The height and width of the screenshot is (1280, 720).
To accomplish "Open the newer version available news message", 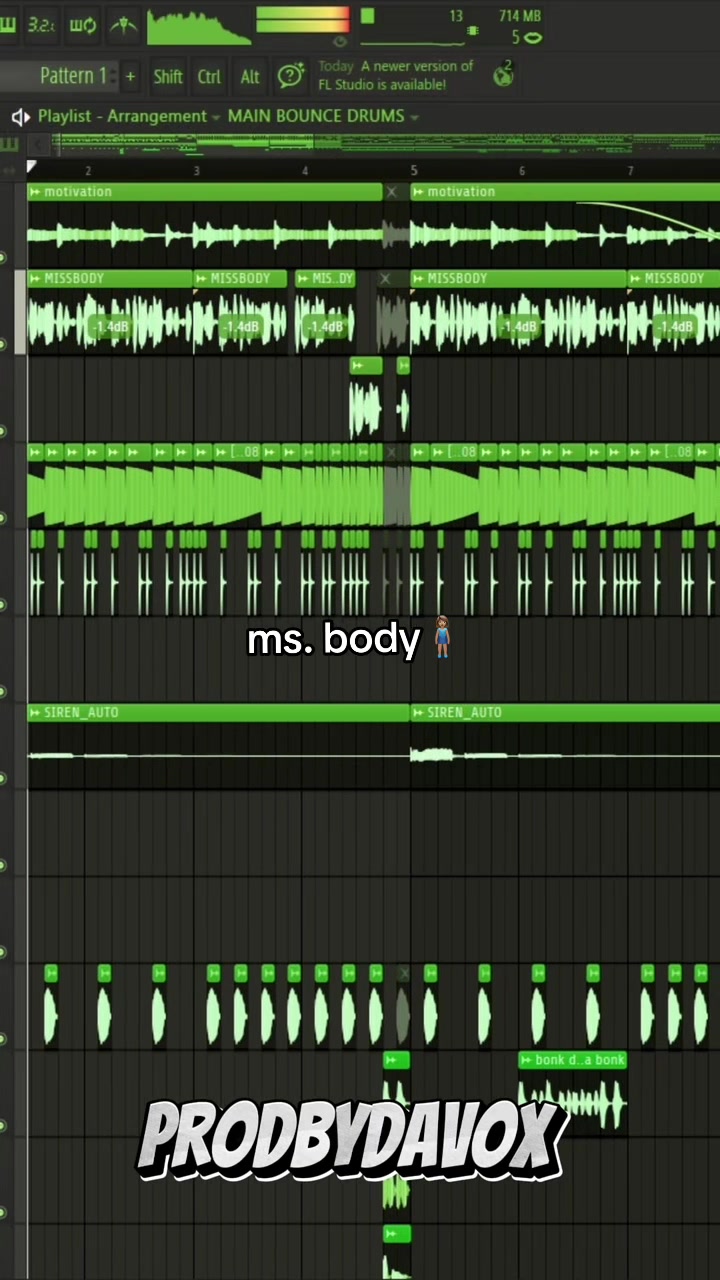I will pyautogui.click(x=396, y=75).
